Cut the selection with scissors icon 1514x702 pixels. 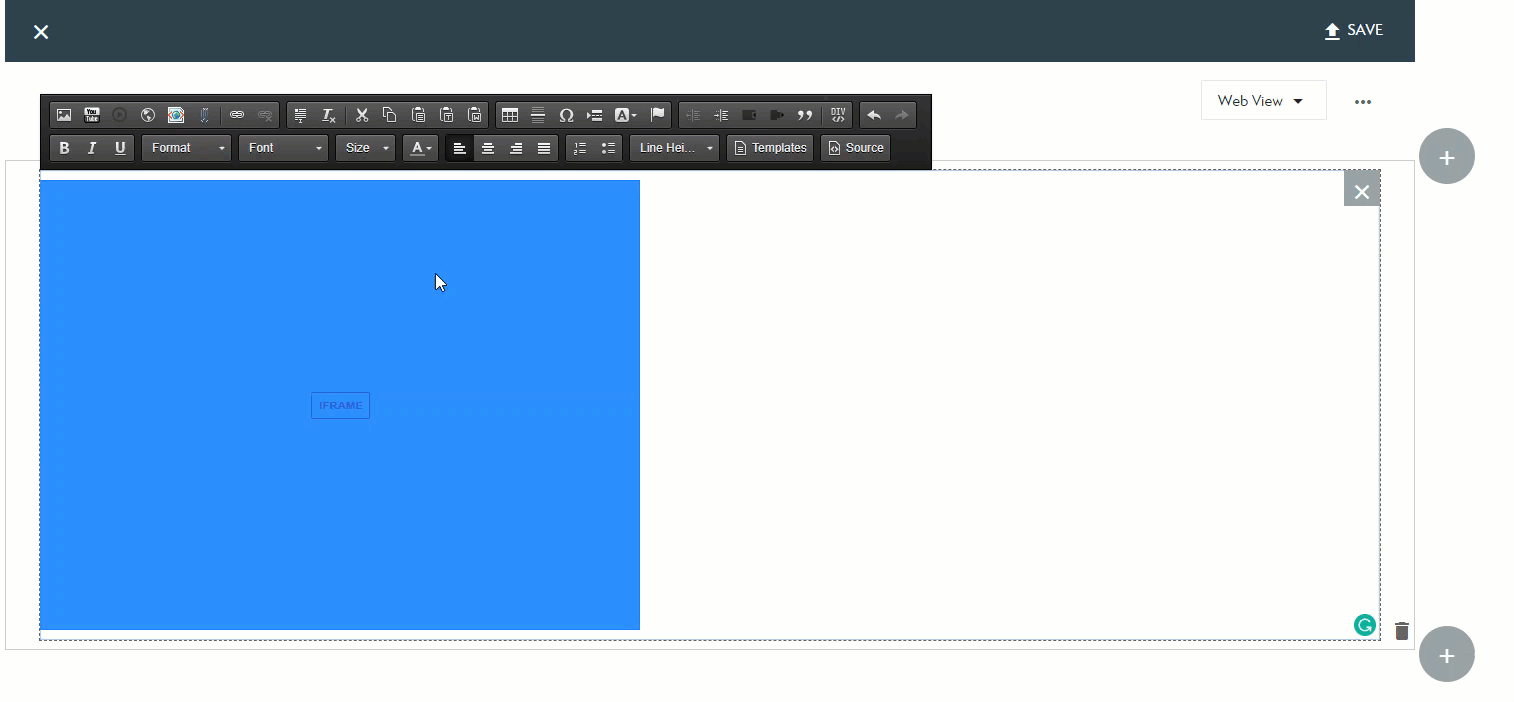pyautogui.click(x=362, y=115)
